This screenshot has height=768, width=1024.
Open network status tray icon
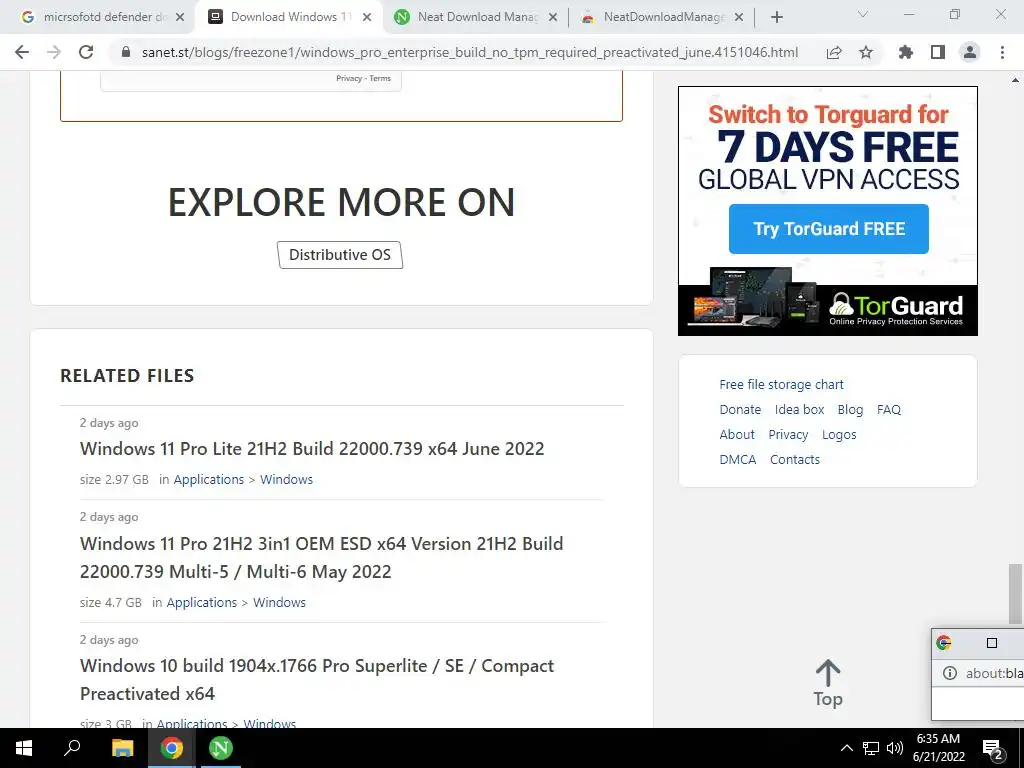(x=871, y=748)
